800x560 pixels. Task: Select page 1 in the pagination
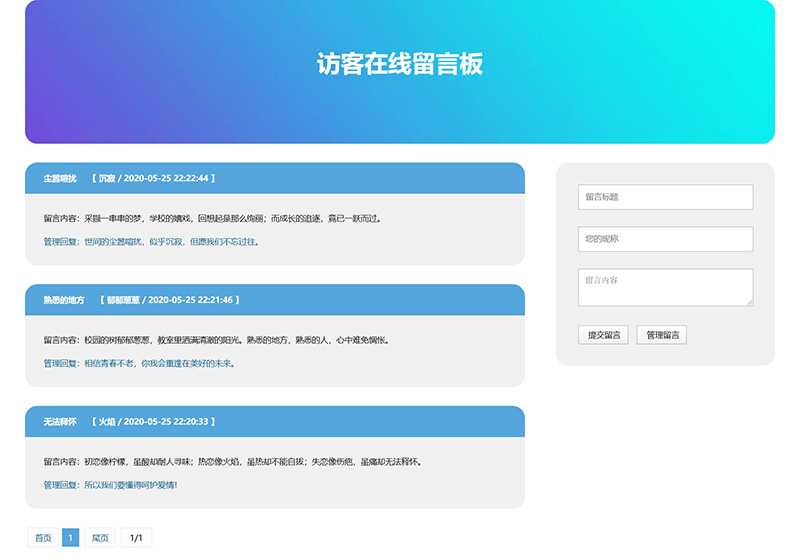point(70,538)
